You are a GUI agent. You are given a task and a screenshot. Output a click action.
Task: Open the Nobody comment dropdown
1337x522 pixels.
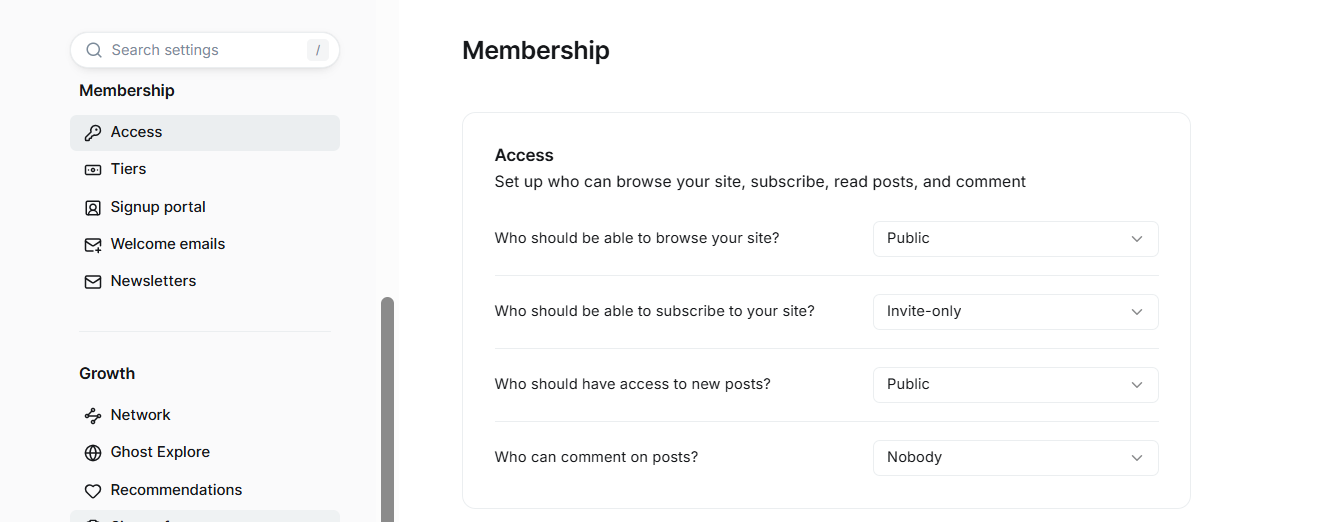click(x=1015, y=458)
